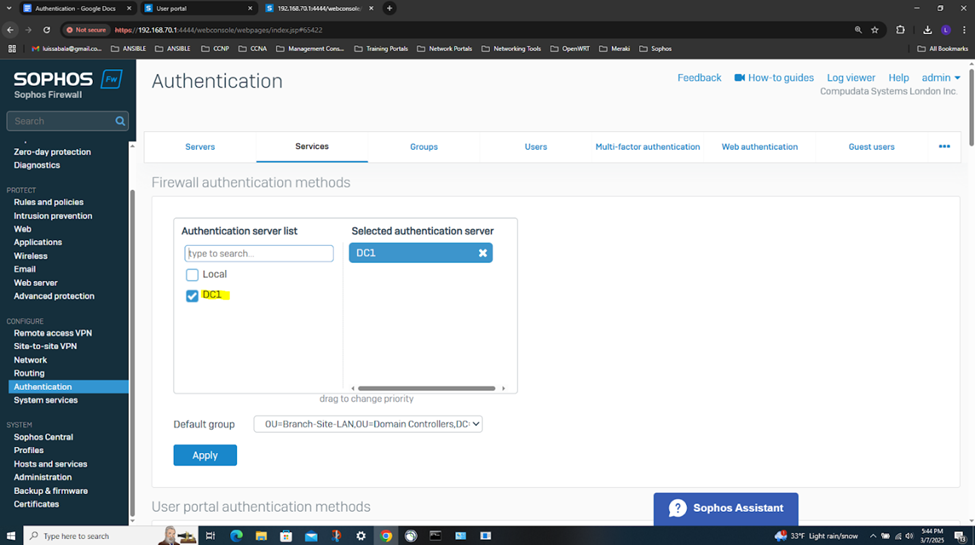Go back using the browser back arrow

[x=11, y=30]
